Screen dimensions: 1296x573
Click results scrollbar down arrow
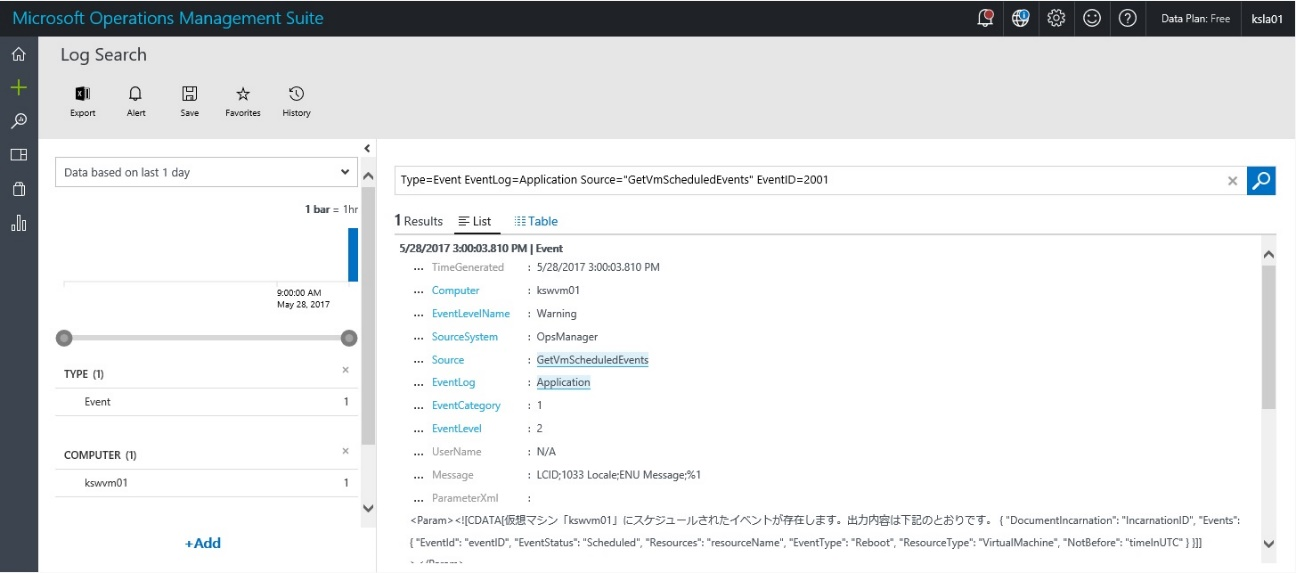pyautogui.click(x=1269, y=543)
